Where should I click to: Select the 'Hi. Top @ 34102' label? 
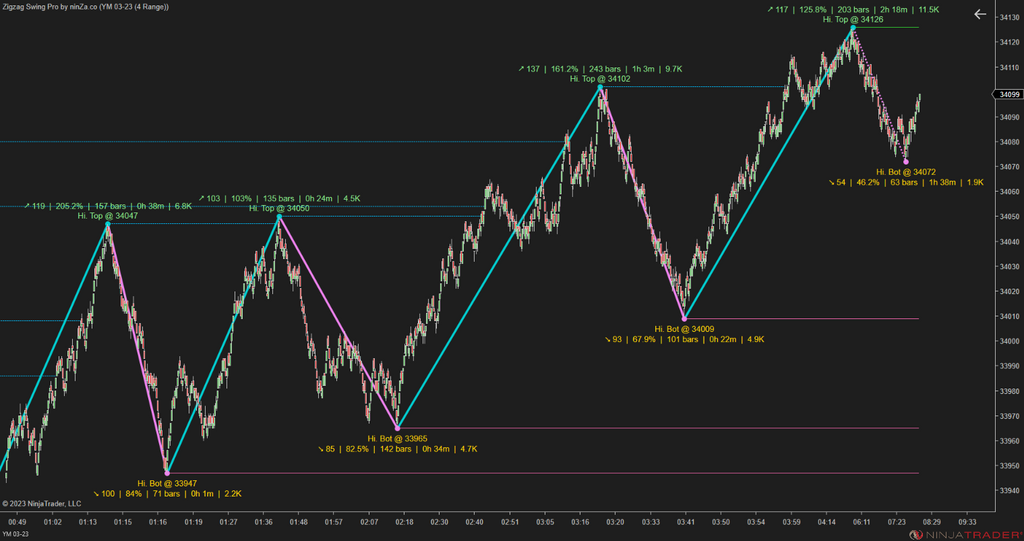click(600, 78)
